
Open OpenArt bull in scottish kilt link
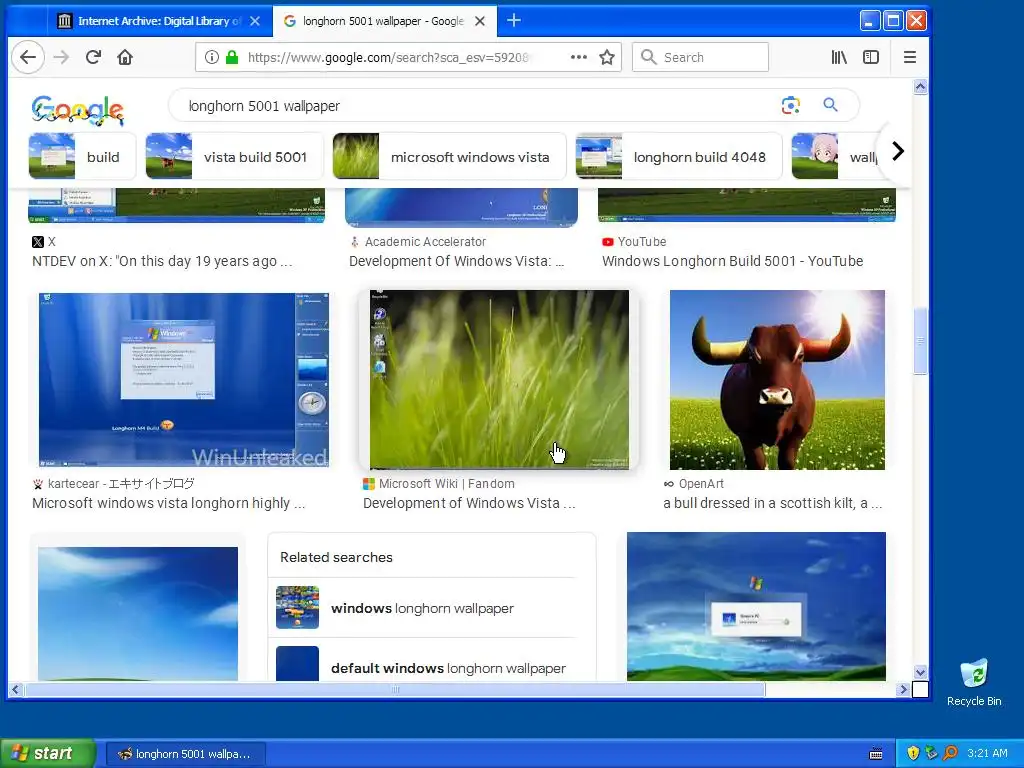pyautogui.click(x=773, y=503)
